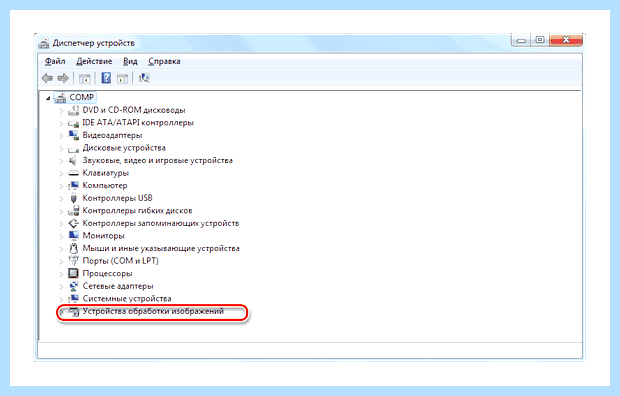Viewport: 620px width, 396px height.
Task: Click the Компьютер icon
Action: (74, 185)
